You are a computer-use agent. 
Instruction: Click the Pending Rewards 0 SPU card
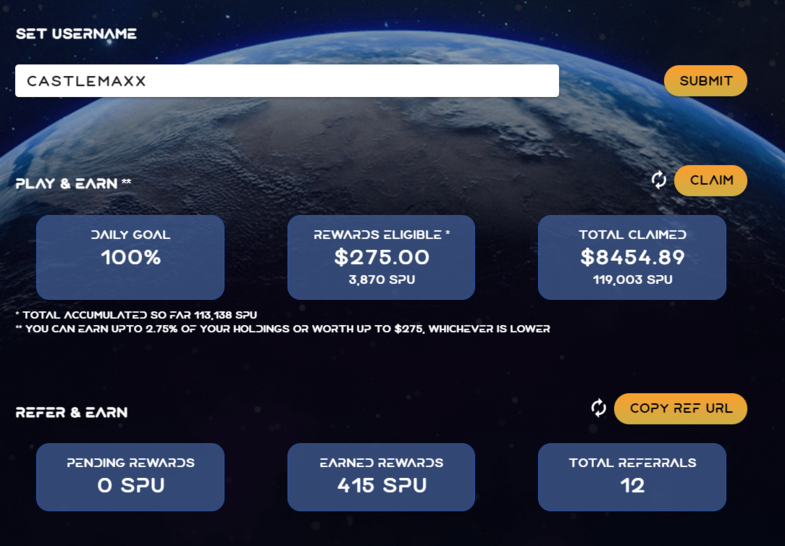pyautogui.click(x=130, y=477)
